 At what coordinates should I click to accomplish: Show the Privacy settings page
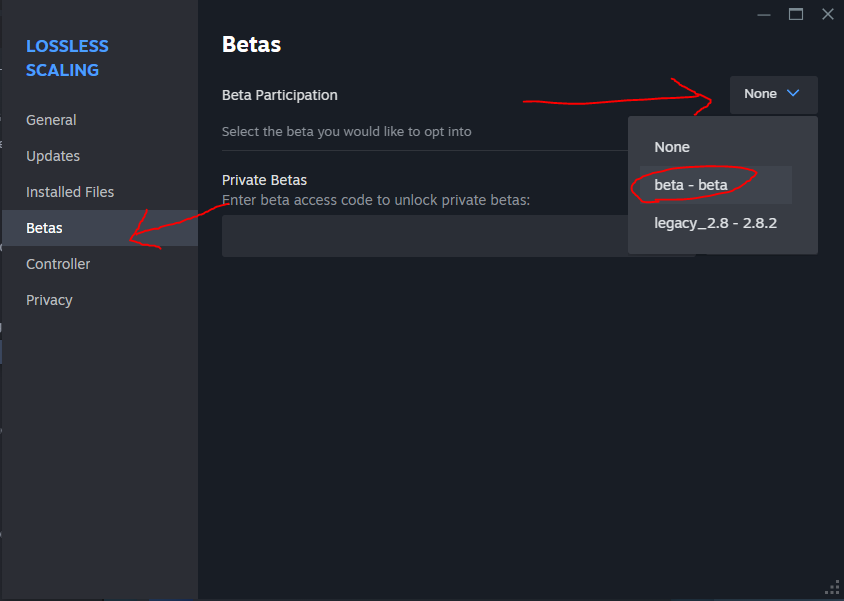(x=49, y=300)
